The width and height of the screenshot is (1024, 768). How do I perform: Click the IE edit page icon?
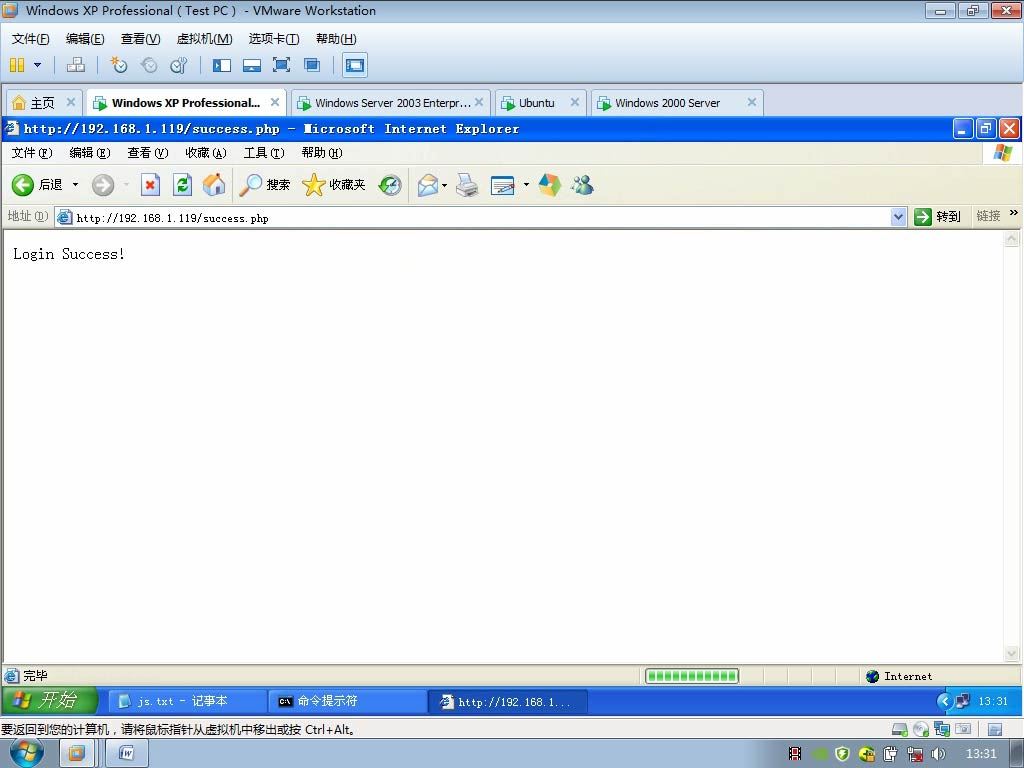pos(502,185)
